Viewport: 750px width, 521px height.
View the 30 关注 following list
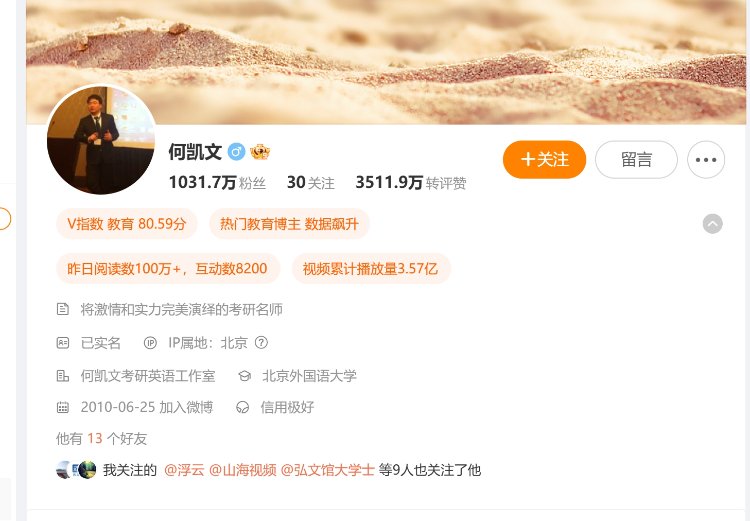[x=310, y=183]
